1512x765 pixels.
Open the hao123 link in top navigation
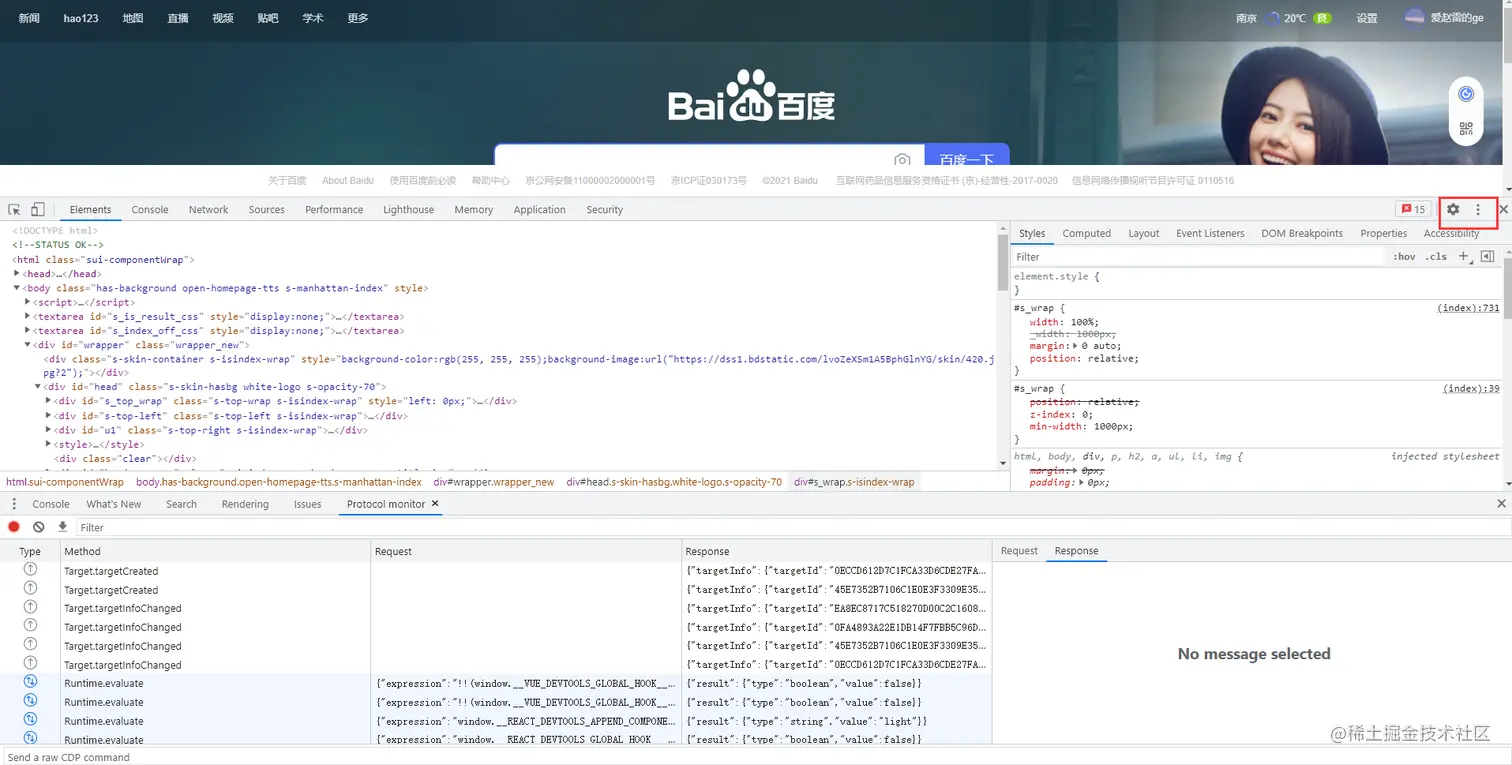coord(81,18)
